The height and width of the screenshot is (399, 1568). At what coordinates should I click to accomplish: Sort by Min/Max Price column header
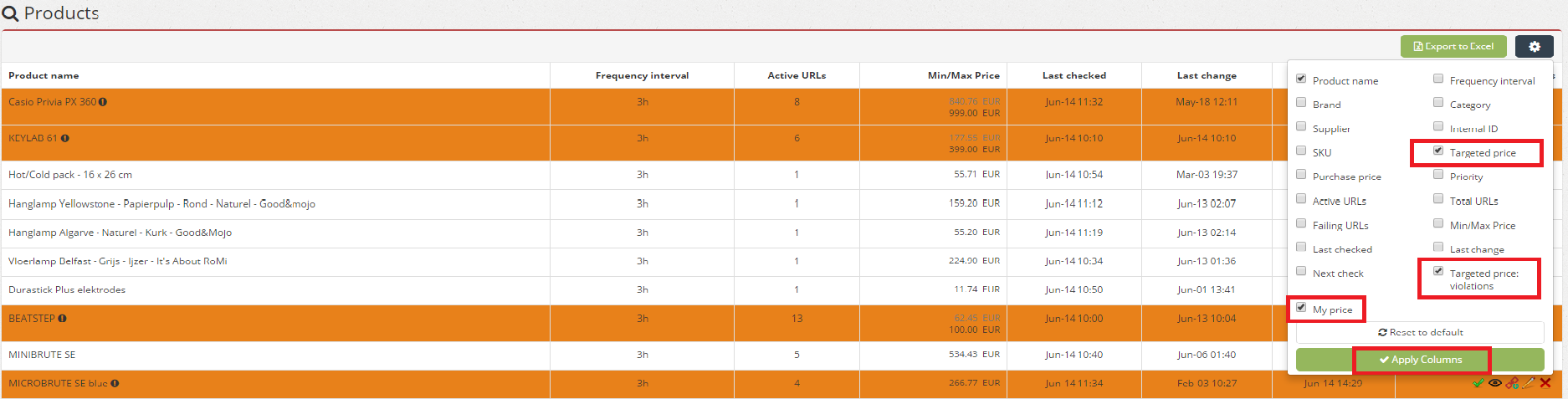(964, 75)
